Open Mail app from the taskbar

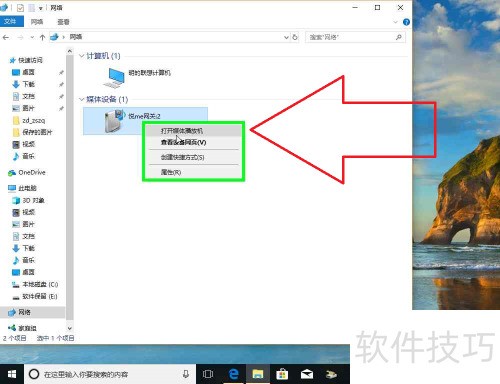pos(307,374)
